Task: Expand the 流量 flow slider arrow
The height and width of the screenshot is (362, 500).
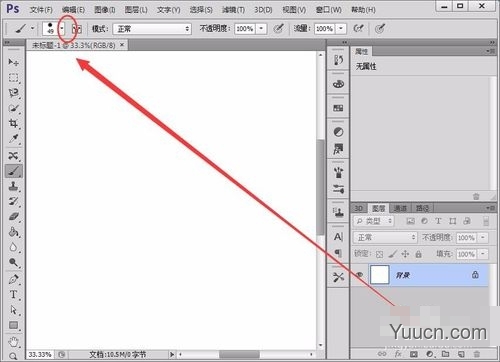Action: click(341, 29)
